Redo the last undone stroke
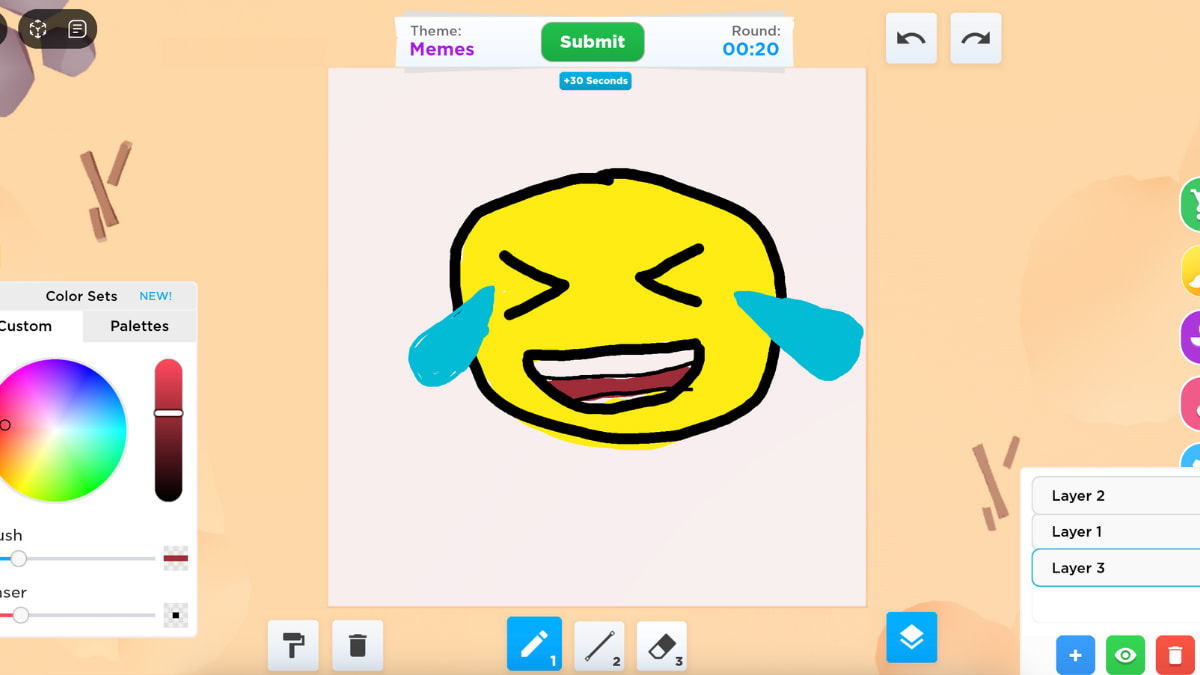 975,39
